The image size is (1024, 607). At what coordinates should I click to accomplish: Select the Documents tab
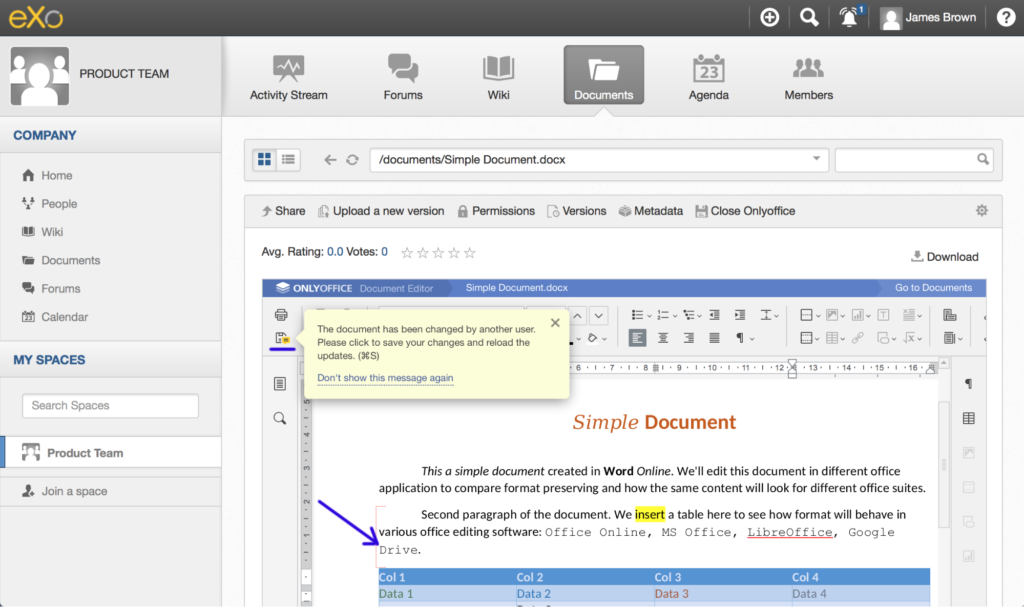pos(603,74)
